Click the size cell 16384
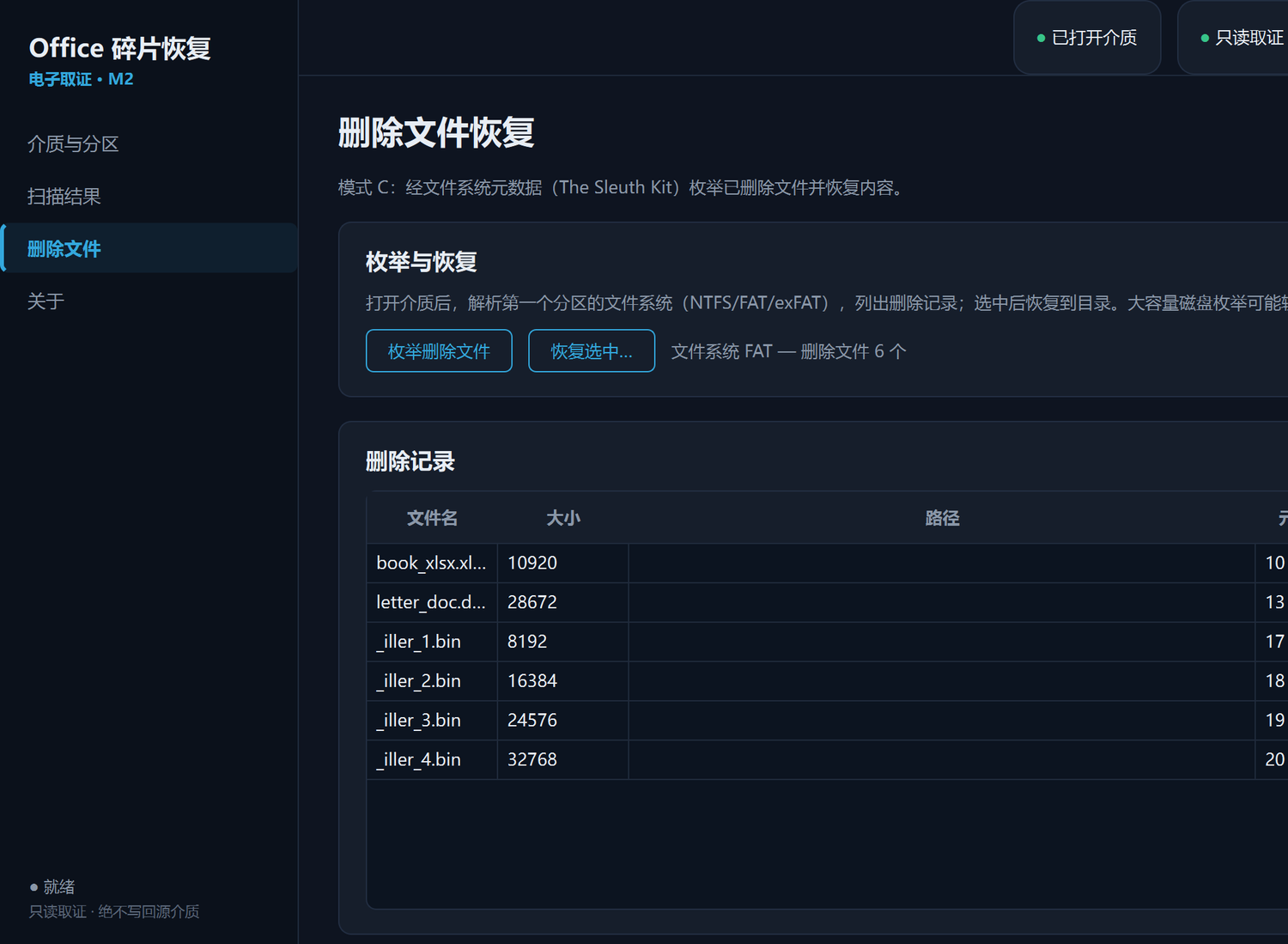This screenshot has width=1288, height=944. (563, 681)
